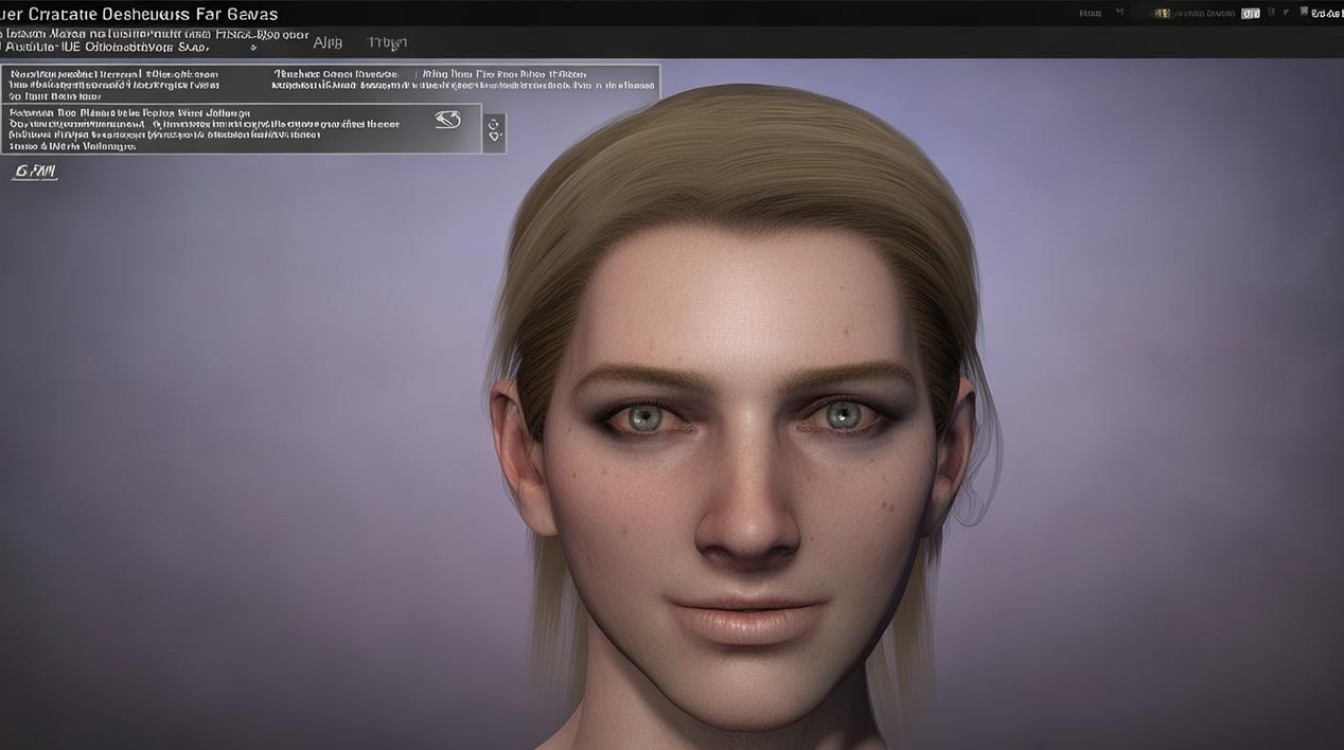Select the character's lips on the face preview

coord(748,619)
